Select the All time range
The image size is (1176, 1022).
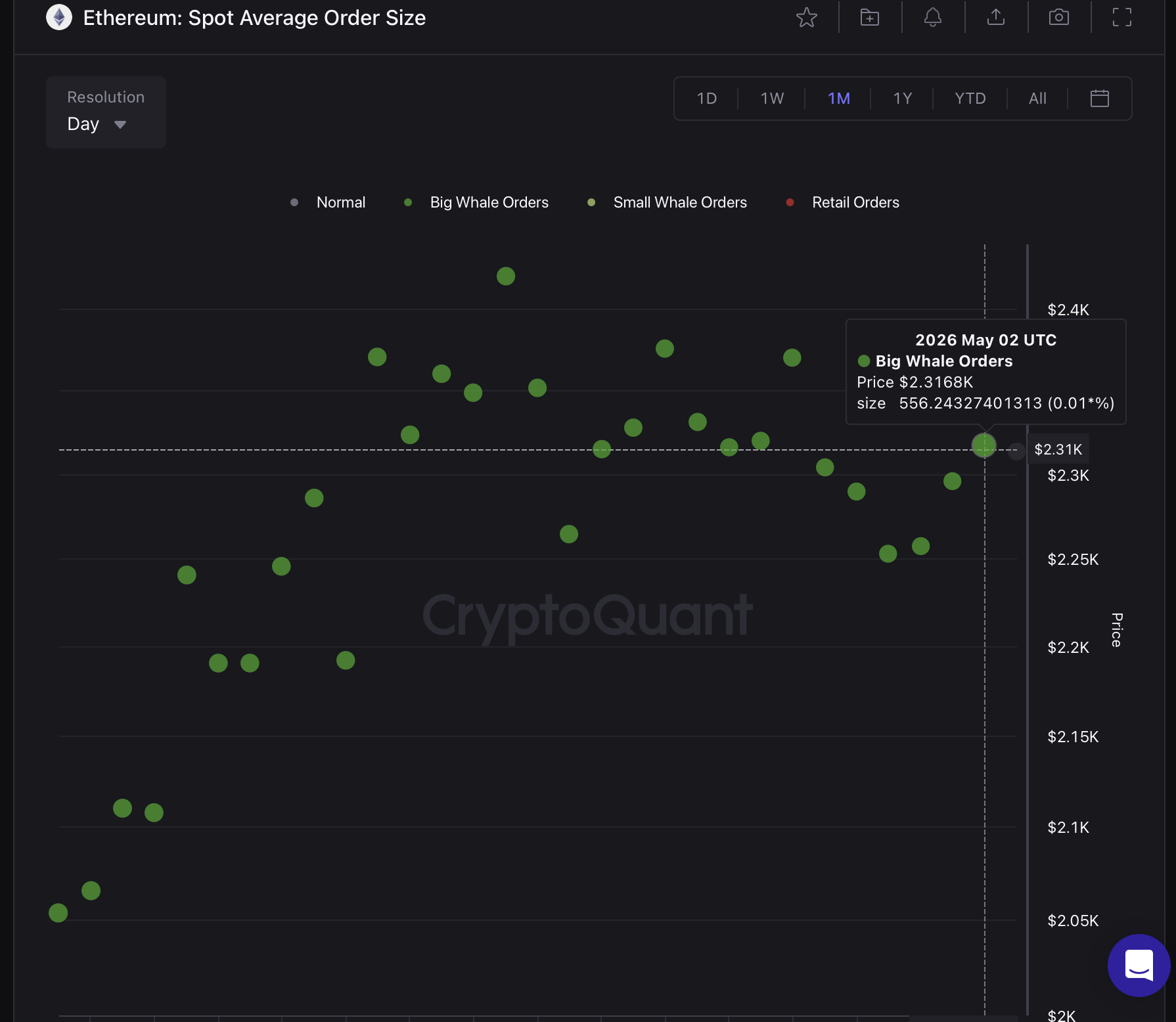coord(1037,99)
